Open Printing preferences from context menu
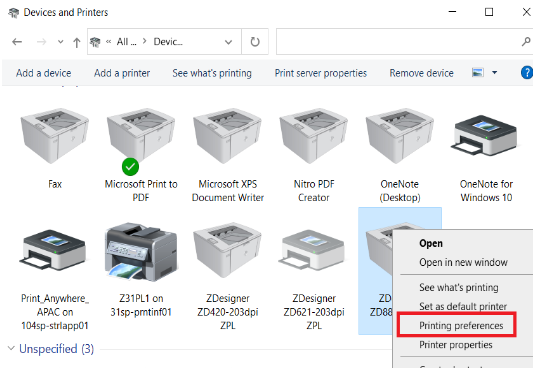 click(461, 325)
